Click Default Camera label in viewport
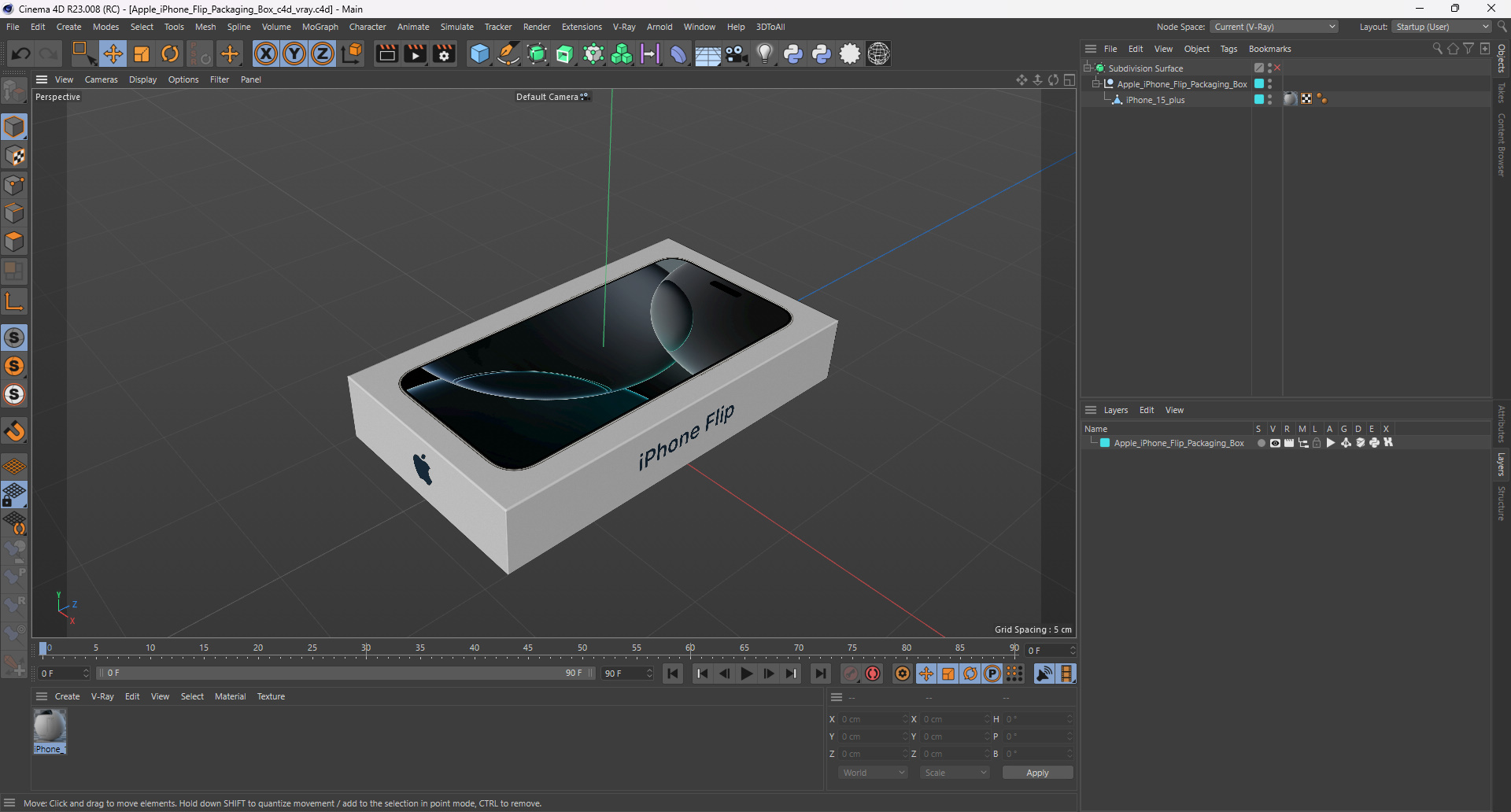Screen dimensions: 1511x812 (x=547, y=97)
